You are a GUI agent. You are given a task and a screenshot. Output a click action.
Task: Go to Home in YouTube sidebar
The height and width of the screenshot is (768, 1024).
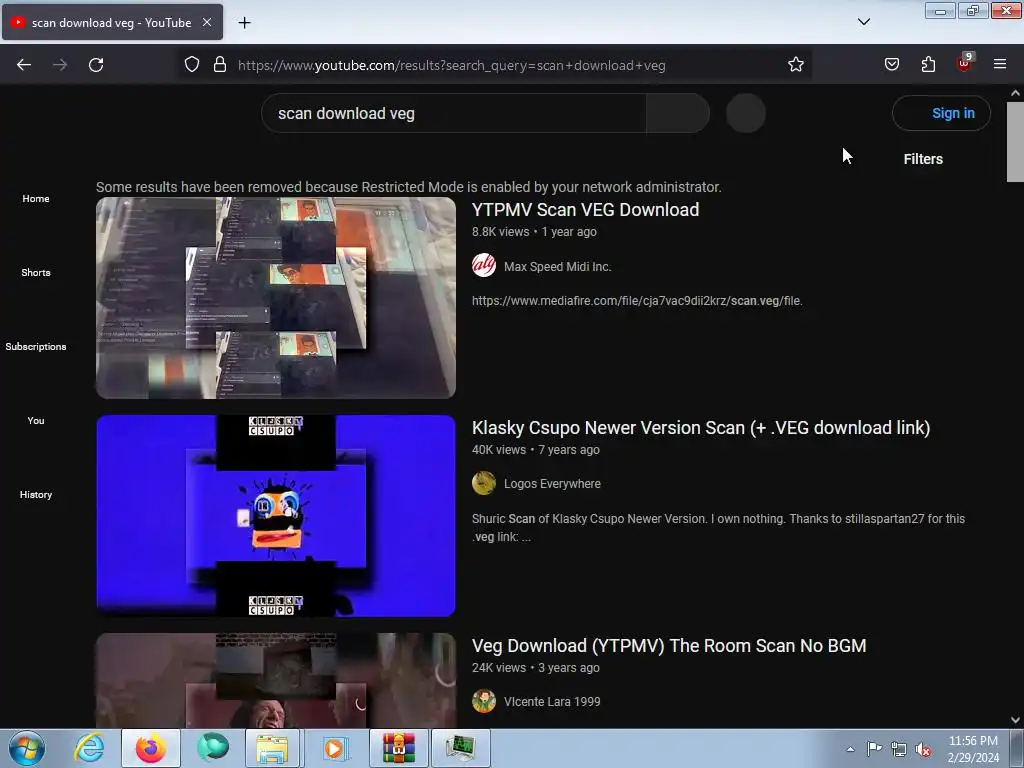[x=36, y=199]
